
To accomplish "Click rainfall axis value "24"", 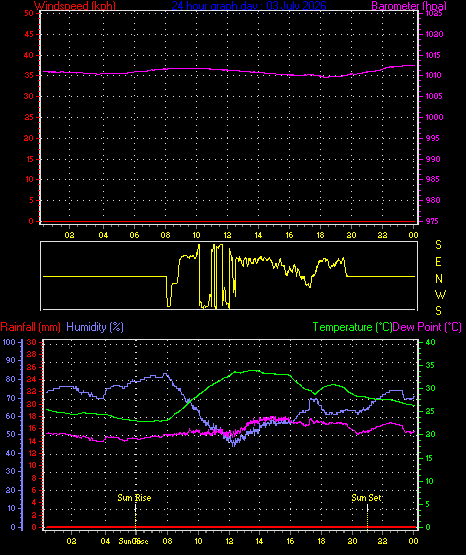I will point(31,379).
